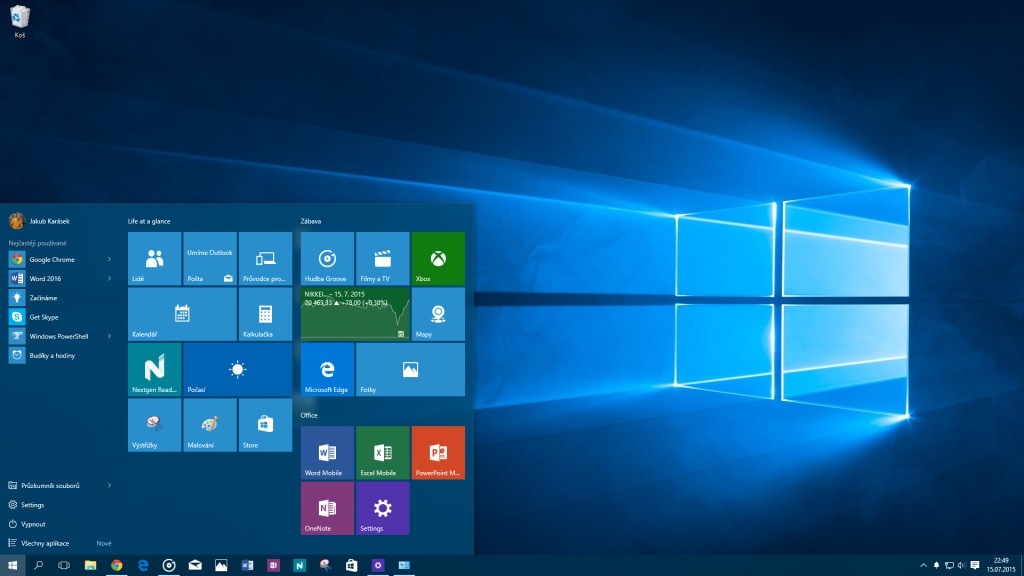Launch the Excel Mobile tile
Viewport: 1024px width, 576px height.
[383, 453]
